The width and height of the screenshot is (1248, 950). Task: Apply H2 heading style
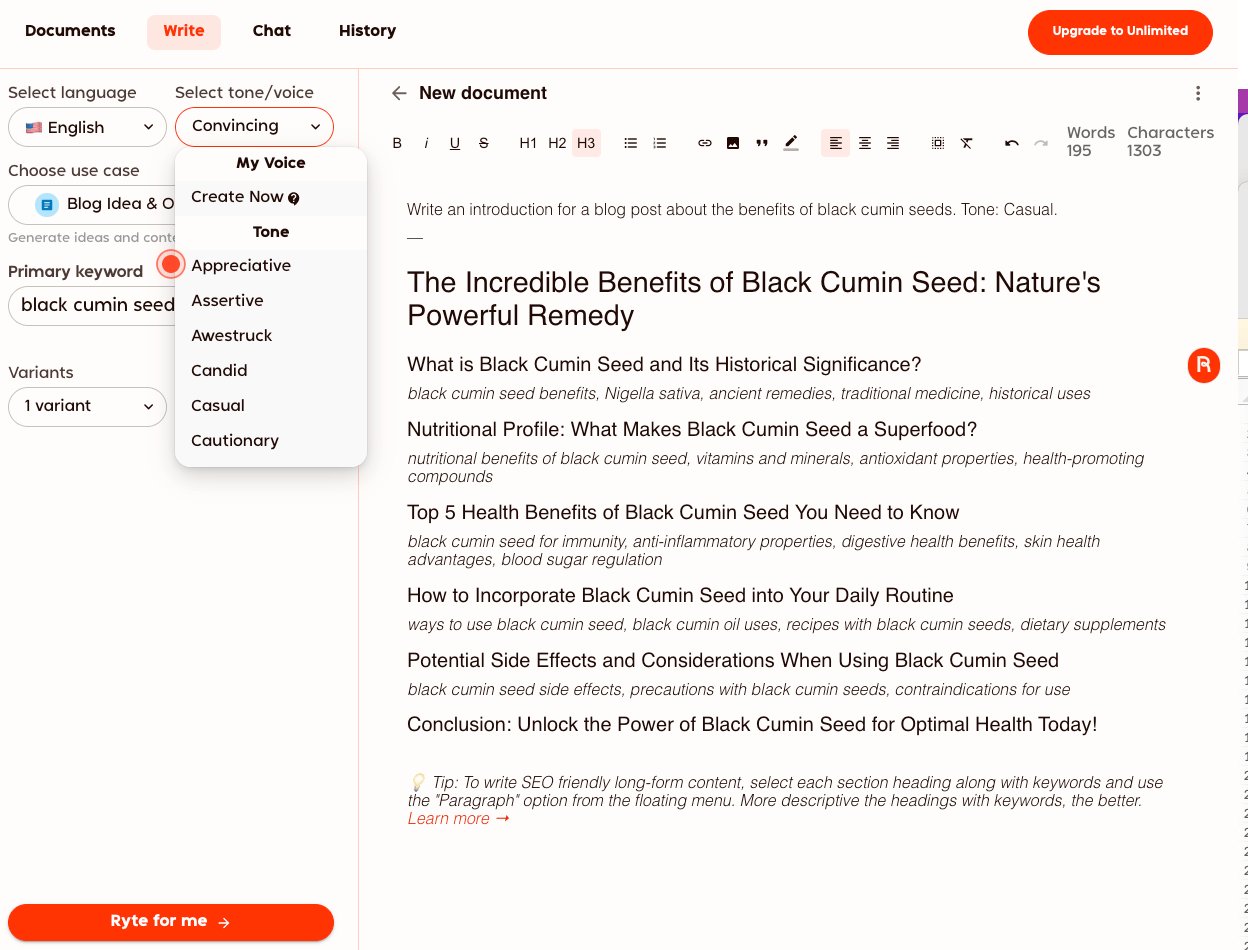click(x=557, y=143)
